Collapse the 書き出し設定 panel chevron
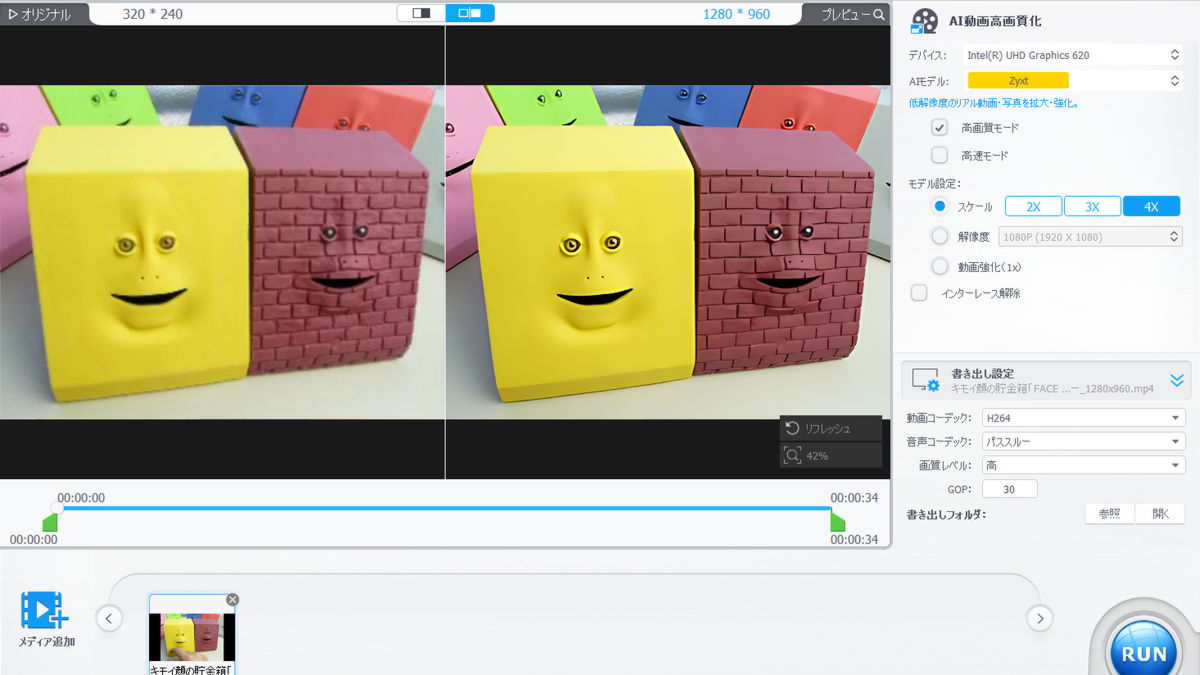Viewport: 1200px width, 675px height. click(1175, 380)
